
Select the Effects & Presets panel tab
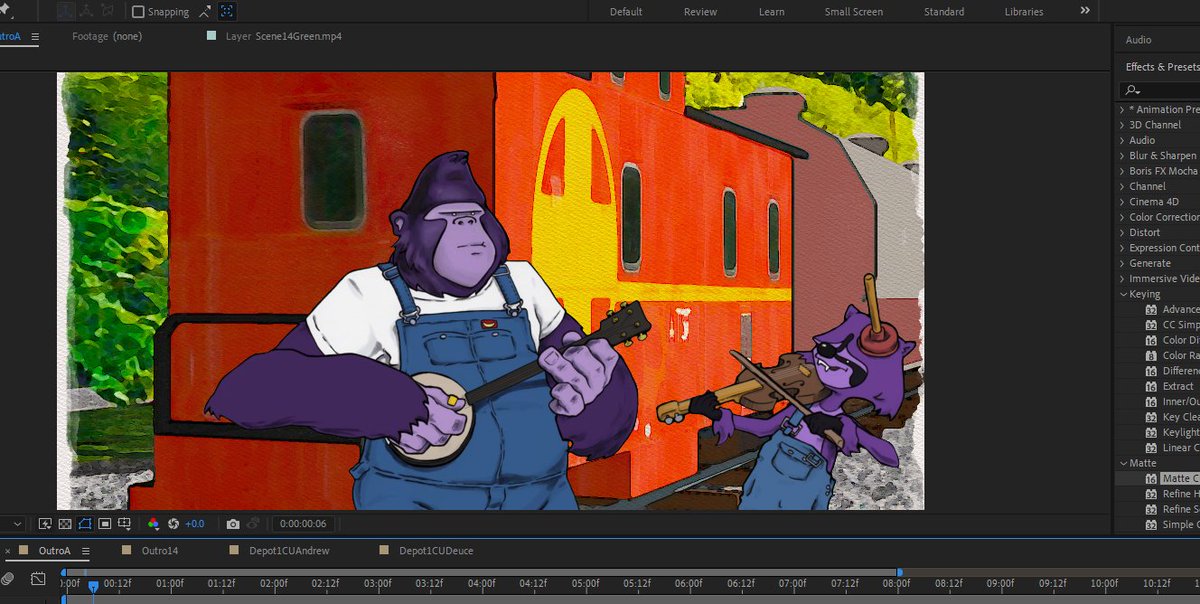[x=1162, y=67]
